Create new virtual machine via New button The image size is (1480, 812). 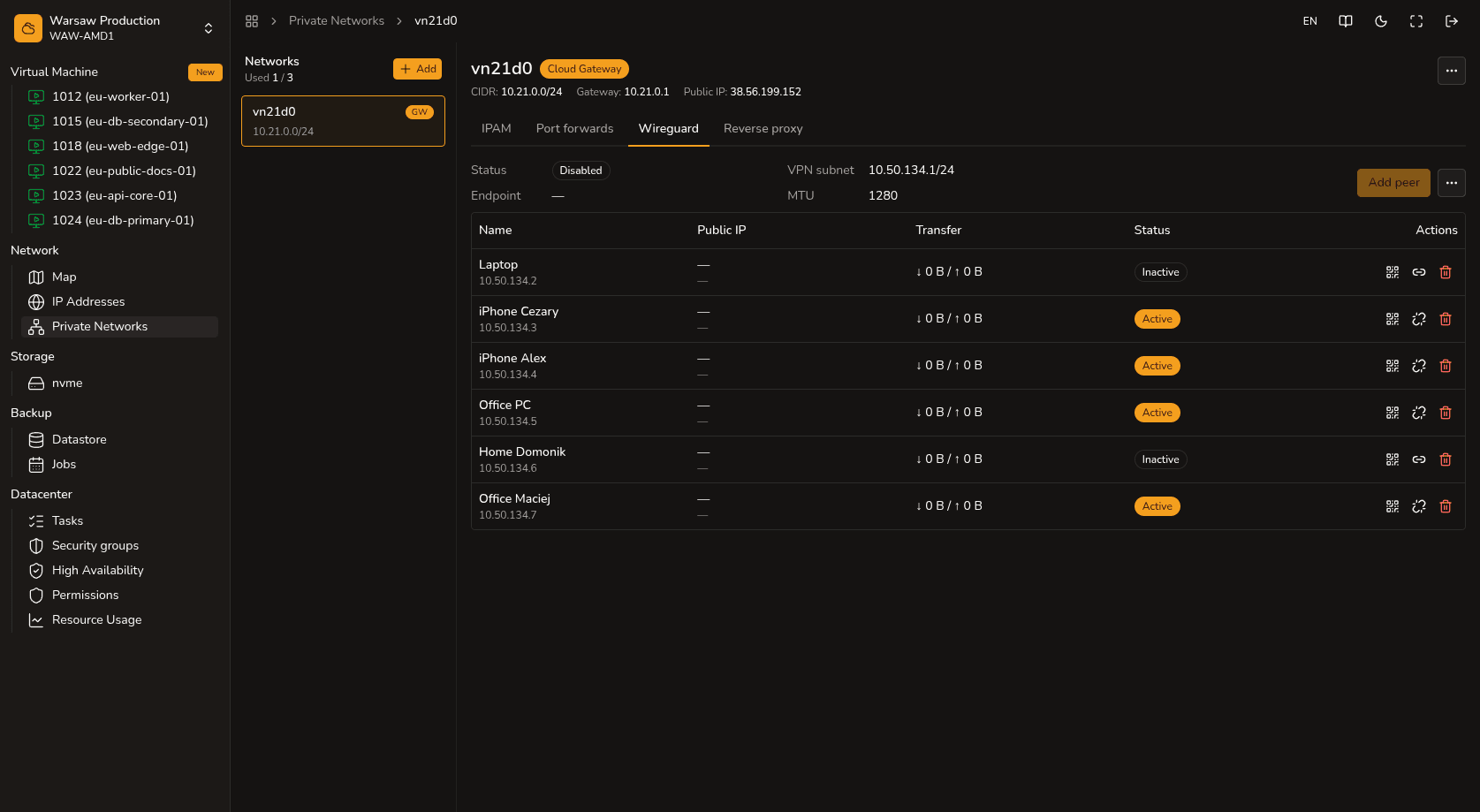(205, 72)
